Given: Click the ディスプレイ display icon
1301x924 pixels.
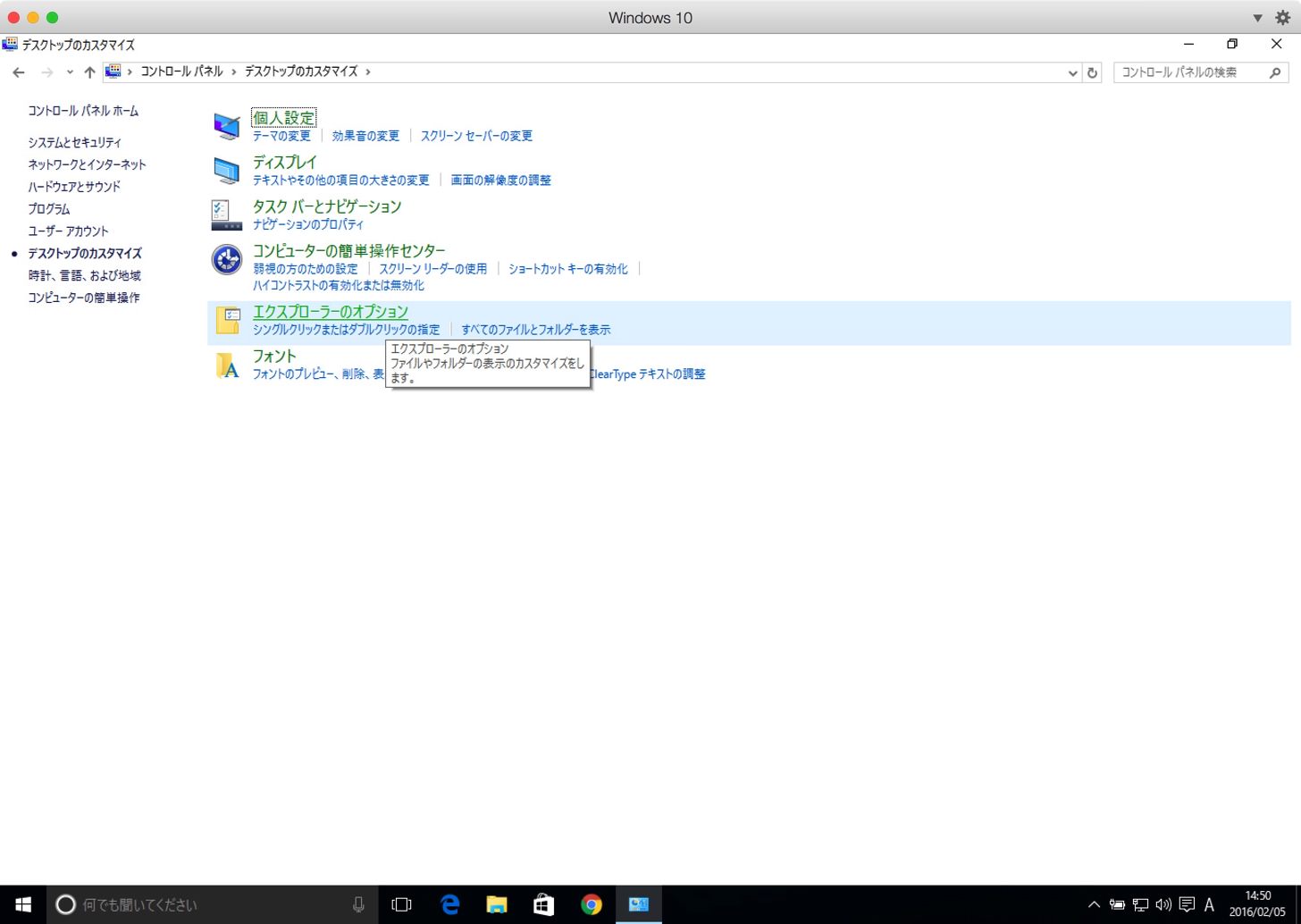Looking at the screenshot, I should [x=226, y=170].
